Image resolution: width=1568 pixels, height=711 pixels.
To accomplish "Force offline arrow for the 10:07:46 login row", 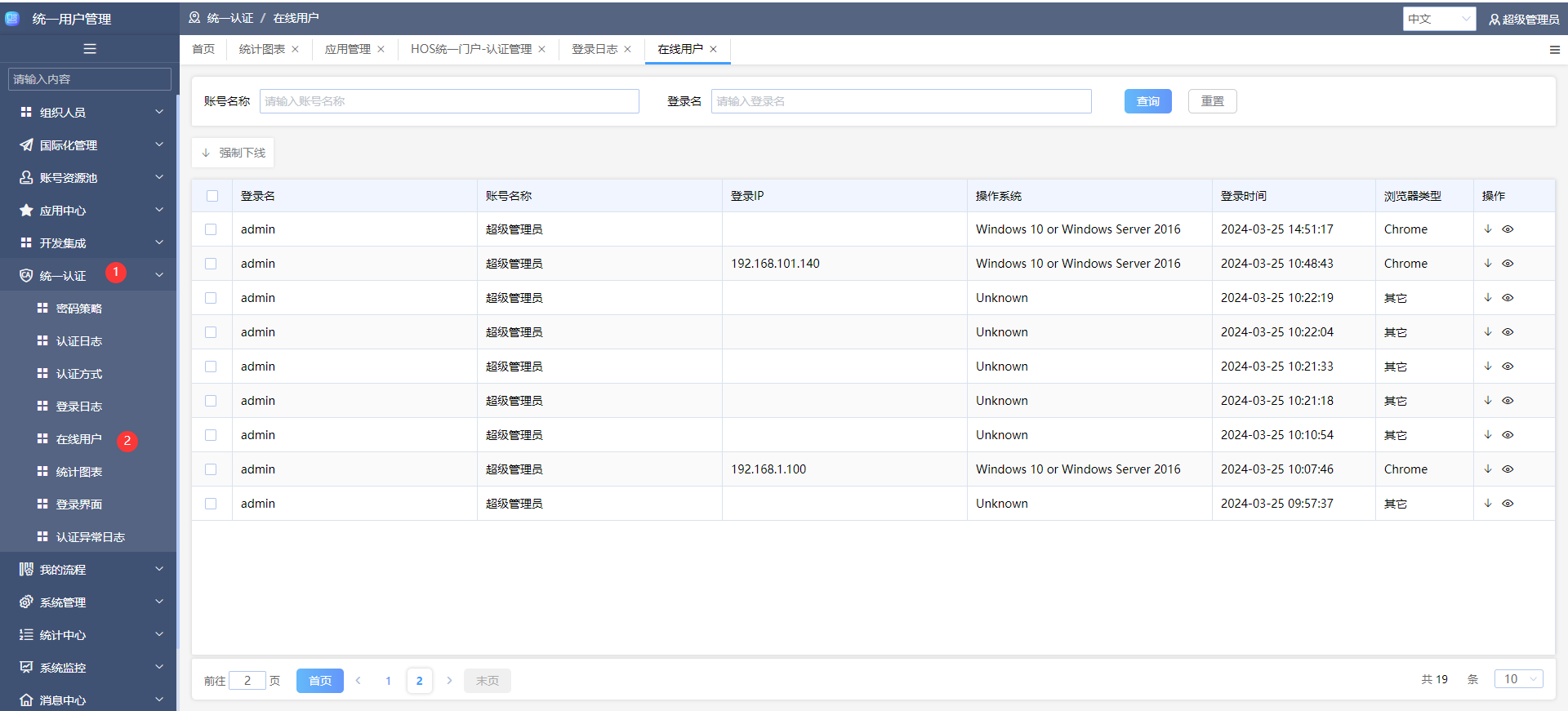I will click(x=1488, y=469).
